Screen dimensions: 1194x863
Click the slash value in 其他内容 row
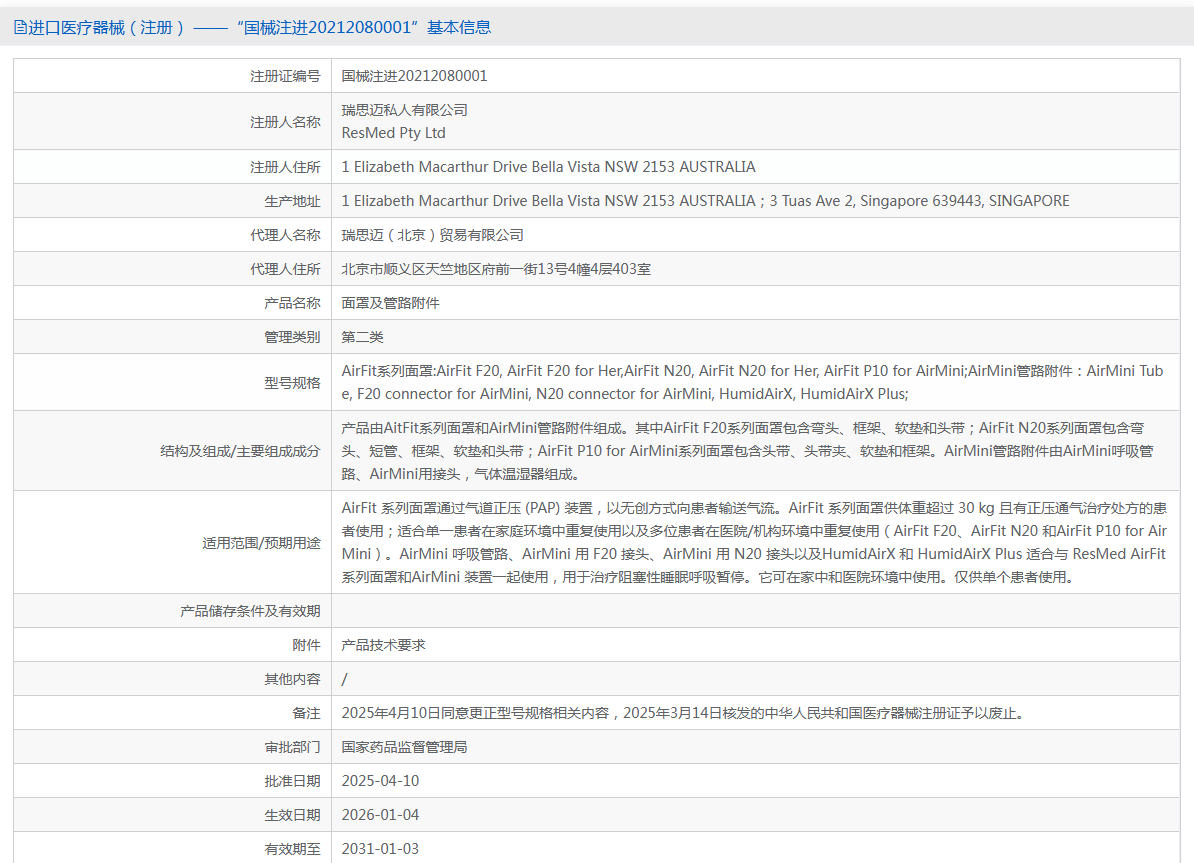tap(344, 679)
